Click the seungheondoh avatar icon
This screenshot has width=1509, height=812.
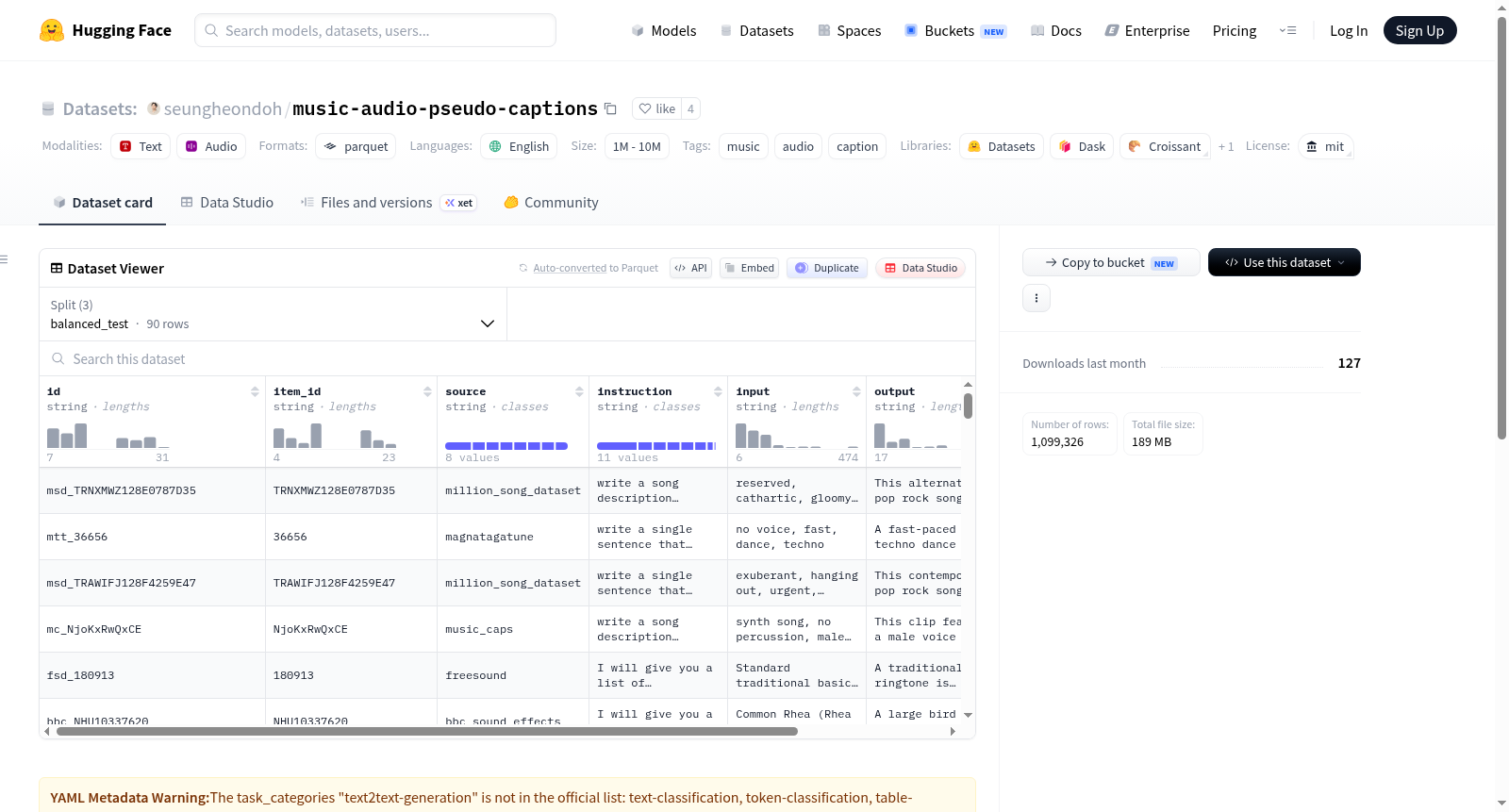[154, 108]
